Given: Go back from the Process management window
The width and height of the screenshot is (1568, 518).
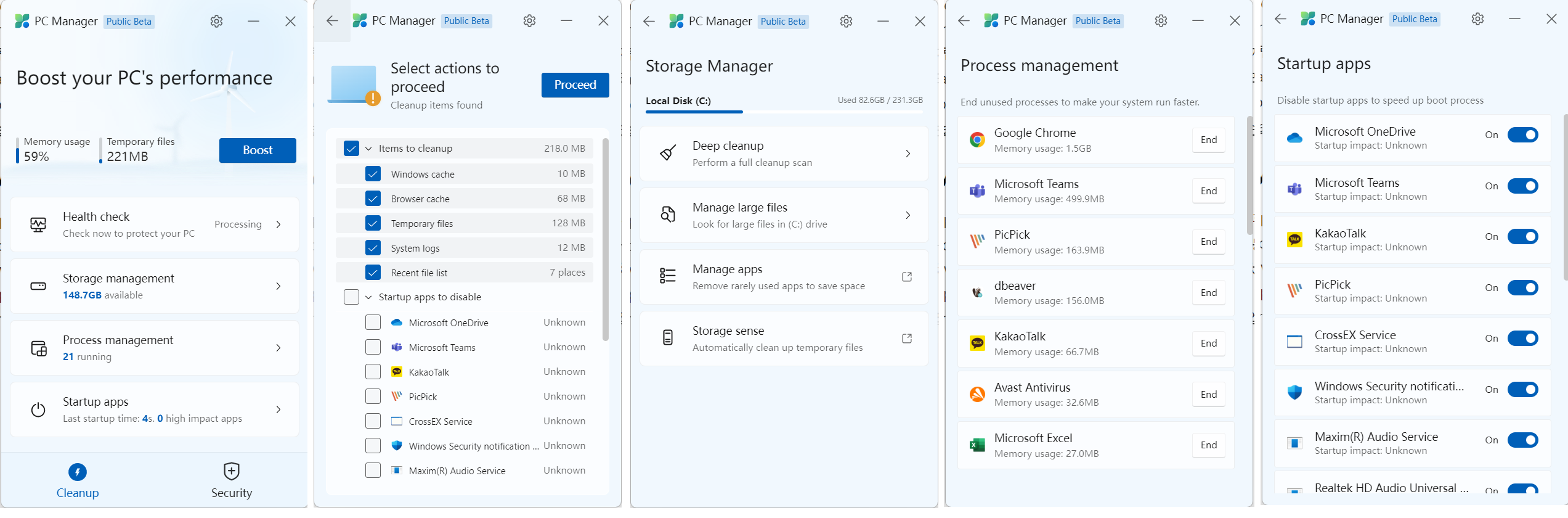Looking at the screenshot, I should point(964,21).
